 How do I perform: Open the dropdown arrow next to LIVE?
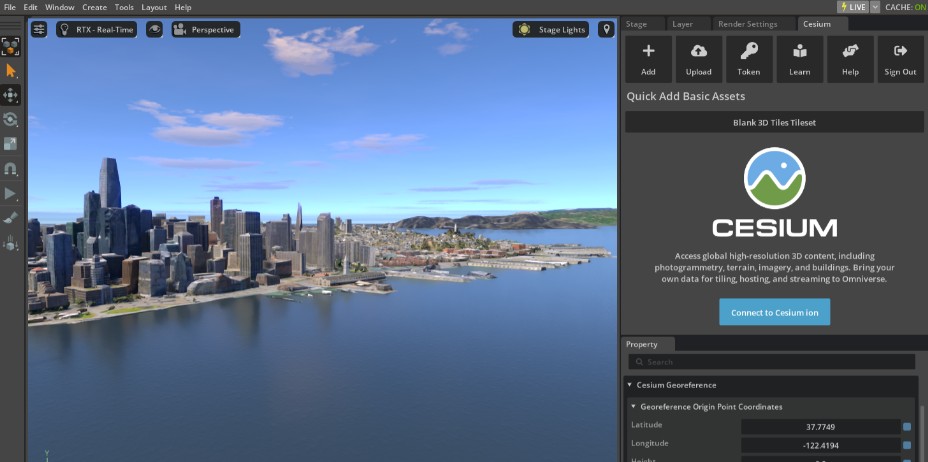(875, 7)
